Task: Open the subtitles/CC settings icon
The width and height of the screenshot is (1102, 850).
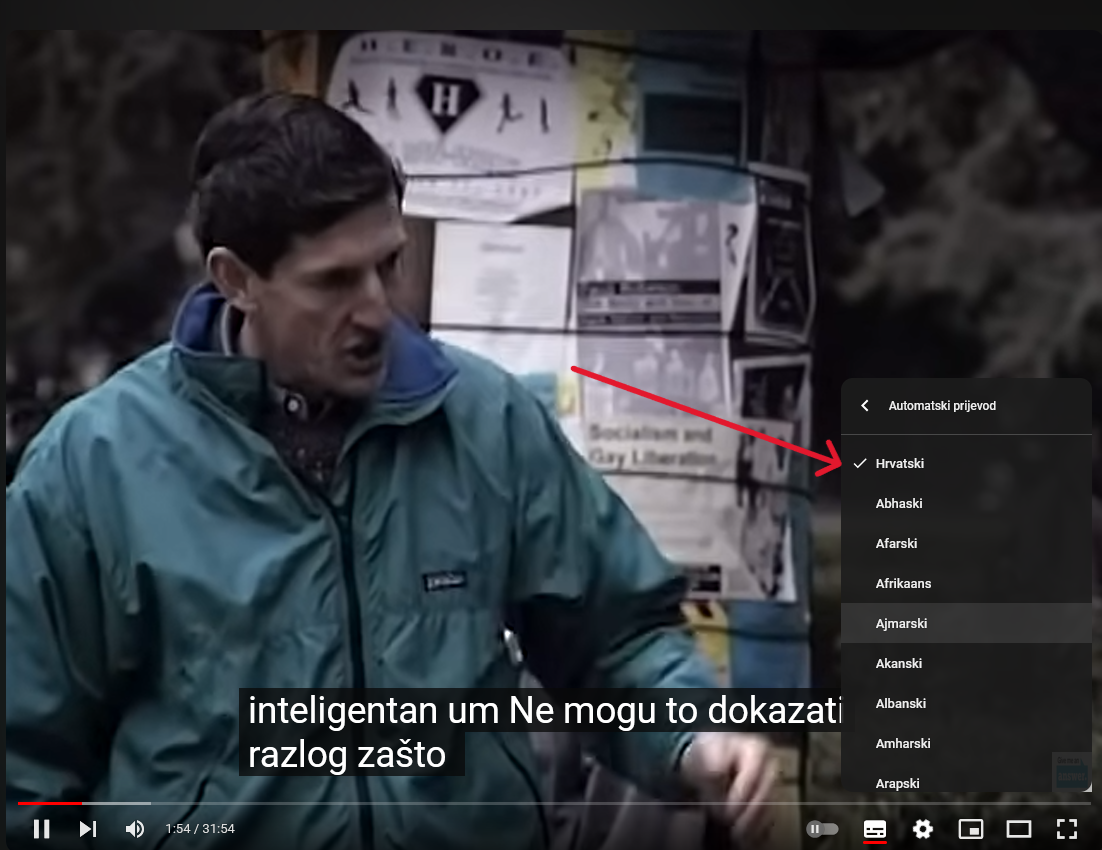Action: 874,829
